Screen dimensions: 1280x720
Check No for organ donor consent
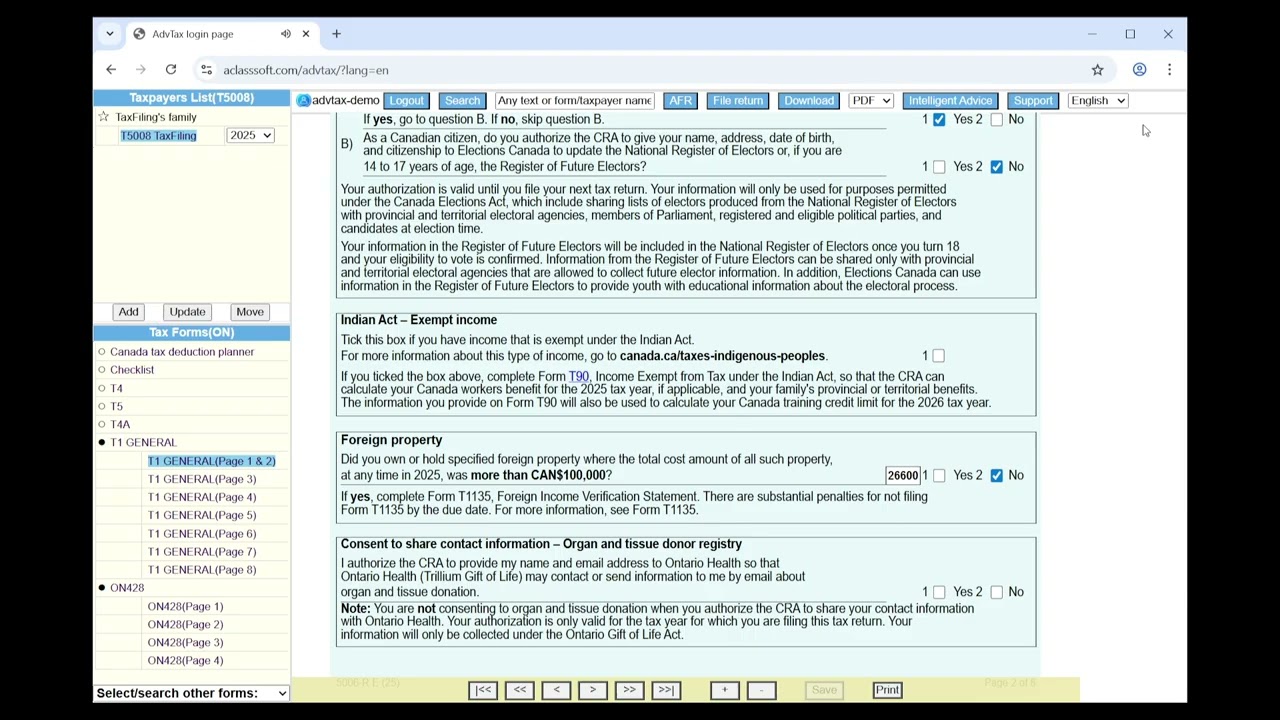pos(997,592)
